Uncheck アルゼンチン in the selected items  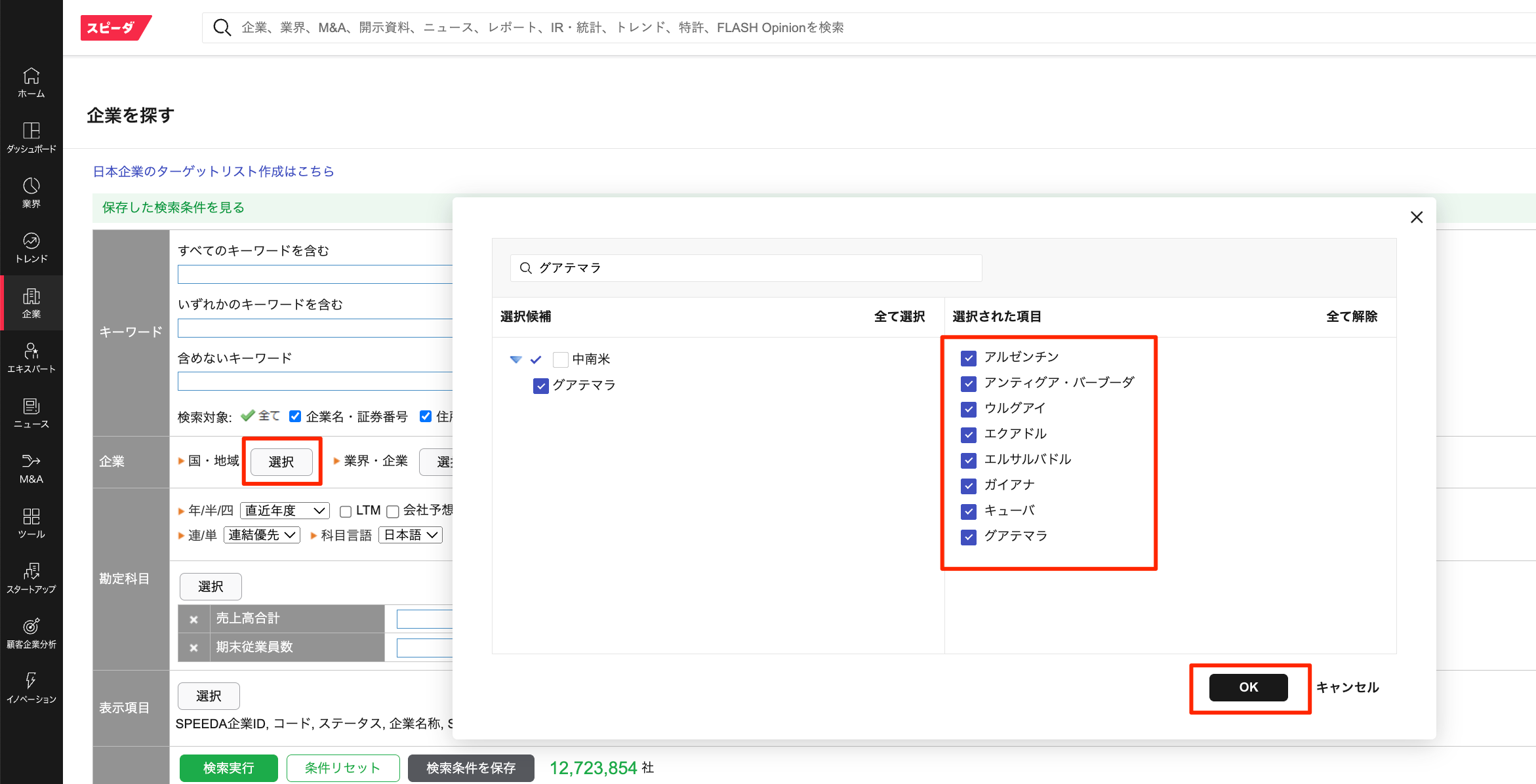pos(968,358)
